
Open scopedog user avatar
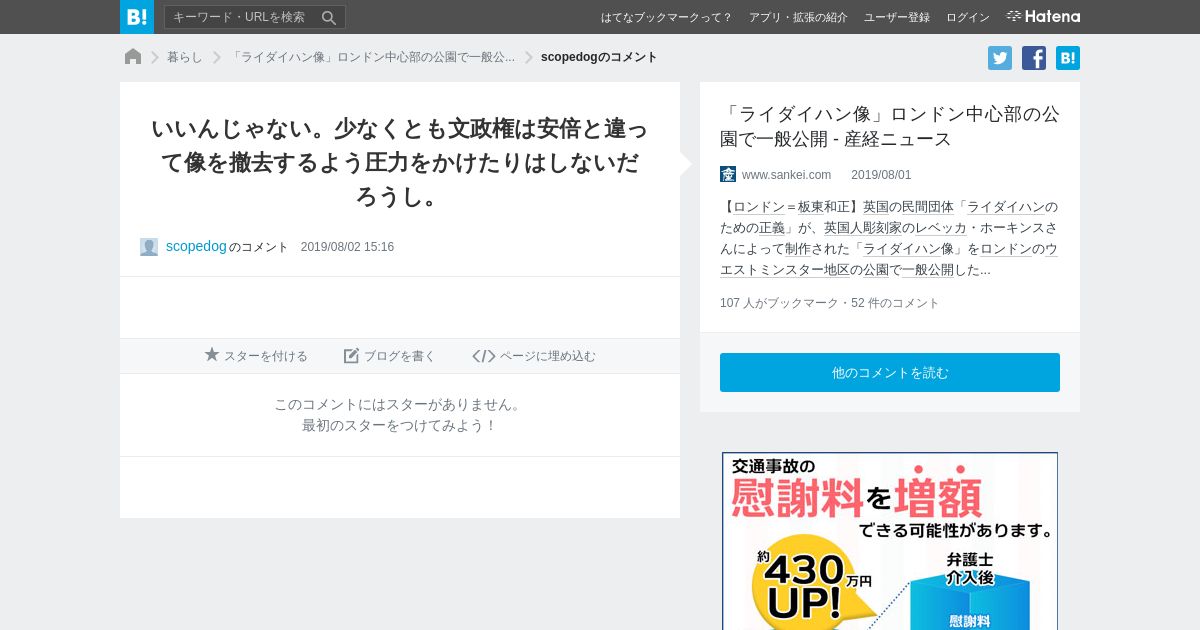(149, 247)
